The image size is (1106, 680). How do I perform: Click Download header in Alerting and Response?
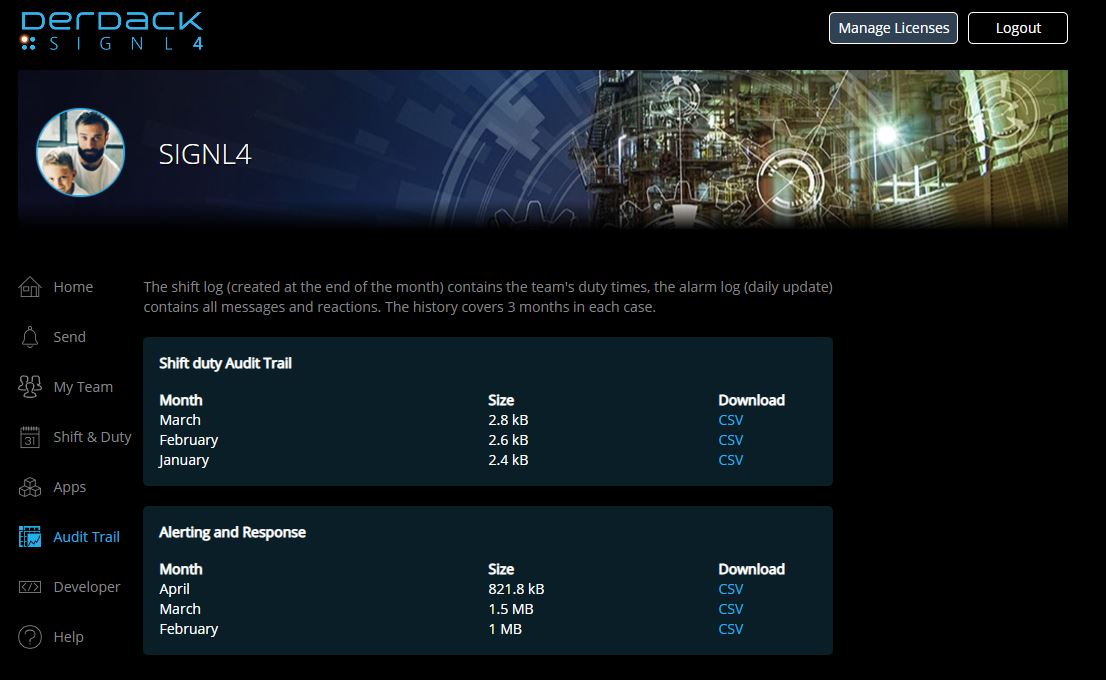(x=751, y=569)
